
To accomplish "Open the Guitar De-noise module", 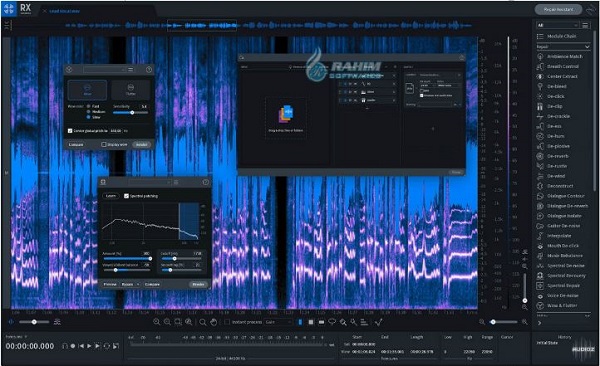I will [559, 225].
